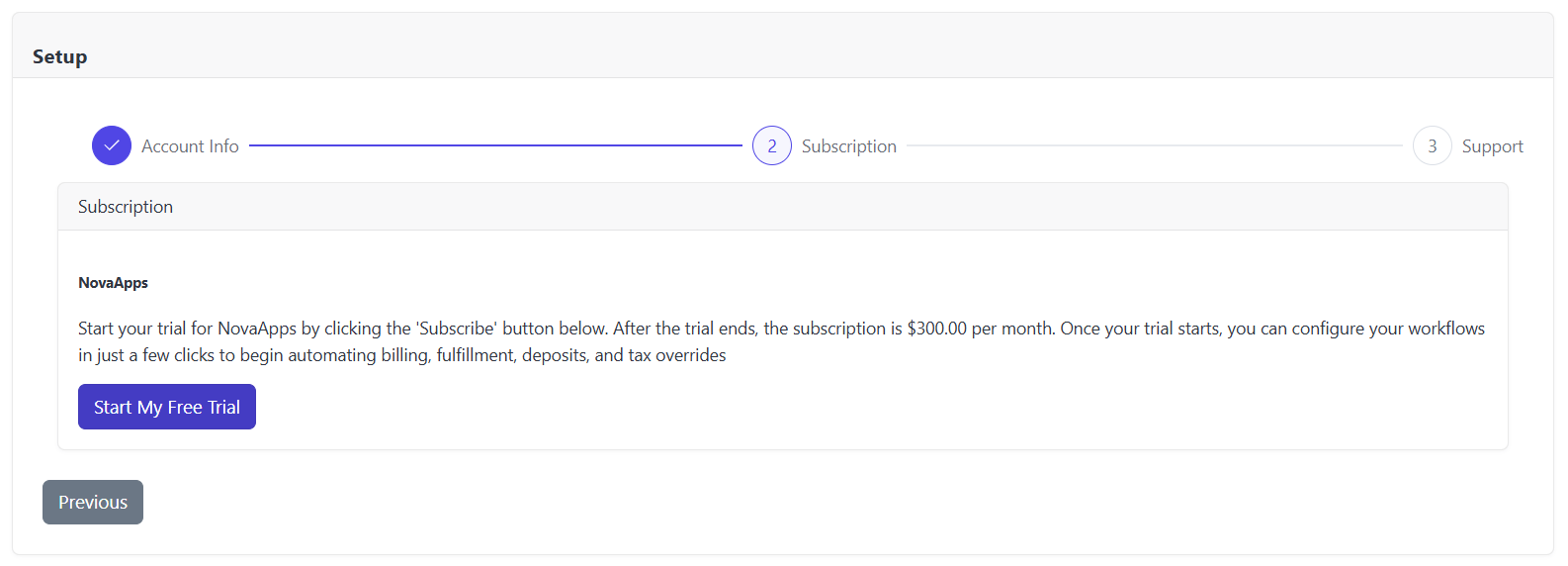1568x566 pixels.
Task: Go back with the Previous button
Action: pos(93,502)
